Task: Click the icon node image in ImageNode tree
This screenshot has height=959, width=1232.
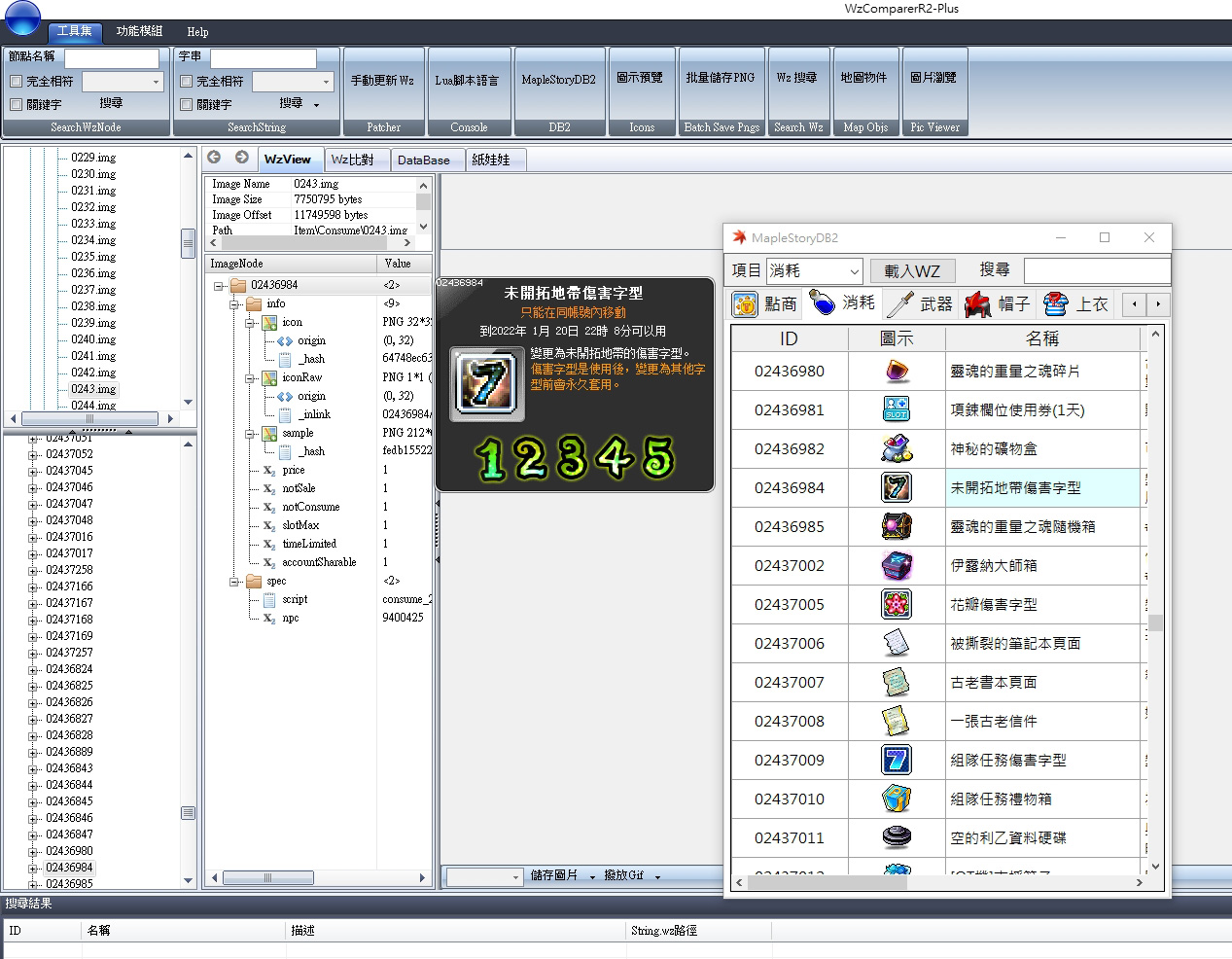Action: pyautogui.click(x=270, y=322)
